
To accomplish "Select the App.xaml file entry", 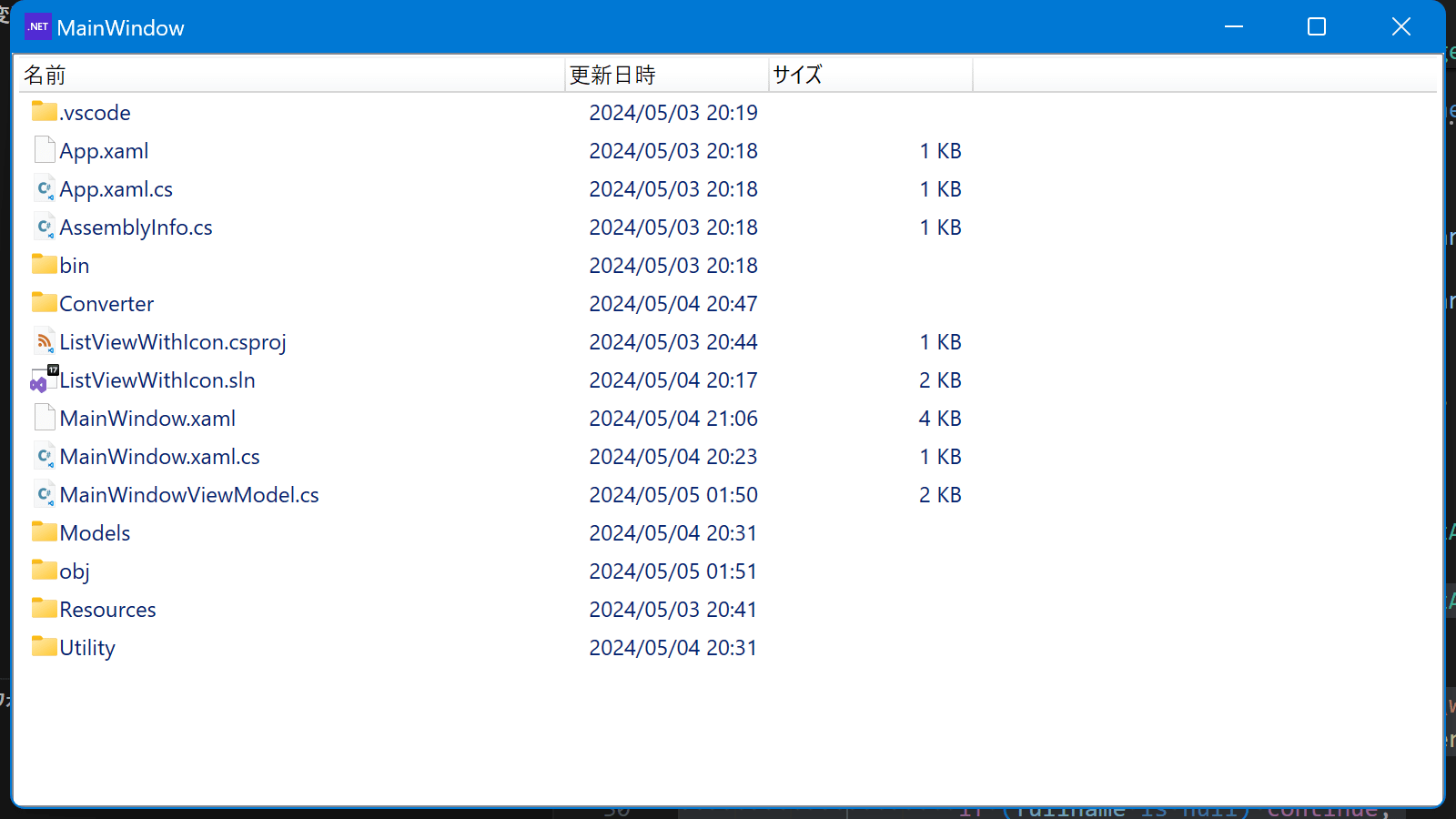I will pos(105,150).
